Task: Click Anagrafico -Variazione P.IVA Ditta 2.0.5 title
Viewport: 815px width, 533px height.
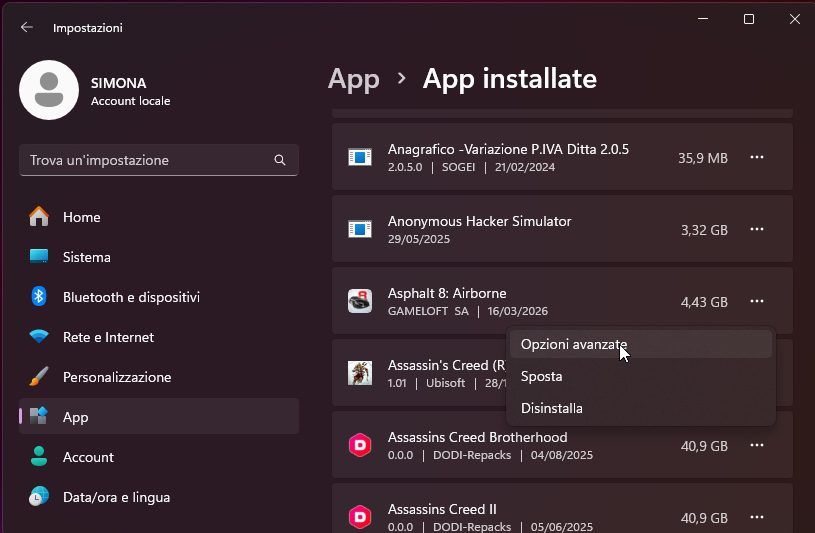Action: [508, 149]
